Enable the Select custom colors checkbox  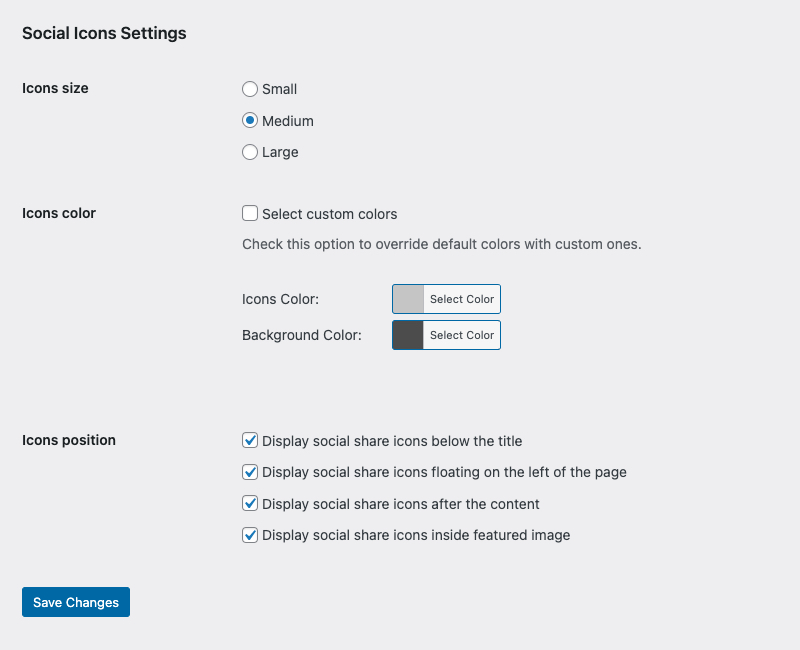coord(250,214)
